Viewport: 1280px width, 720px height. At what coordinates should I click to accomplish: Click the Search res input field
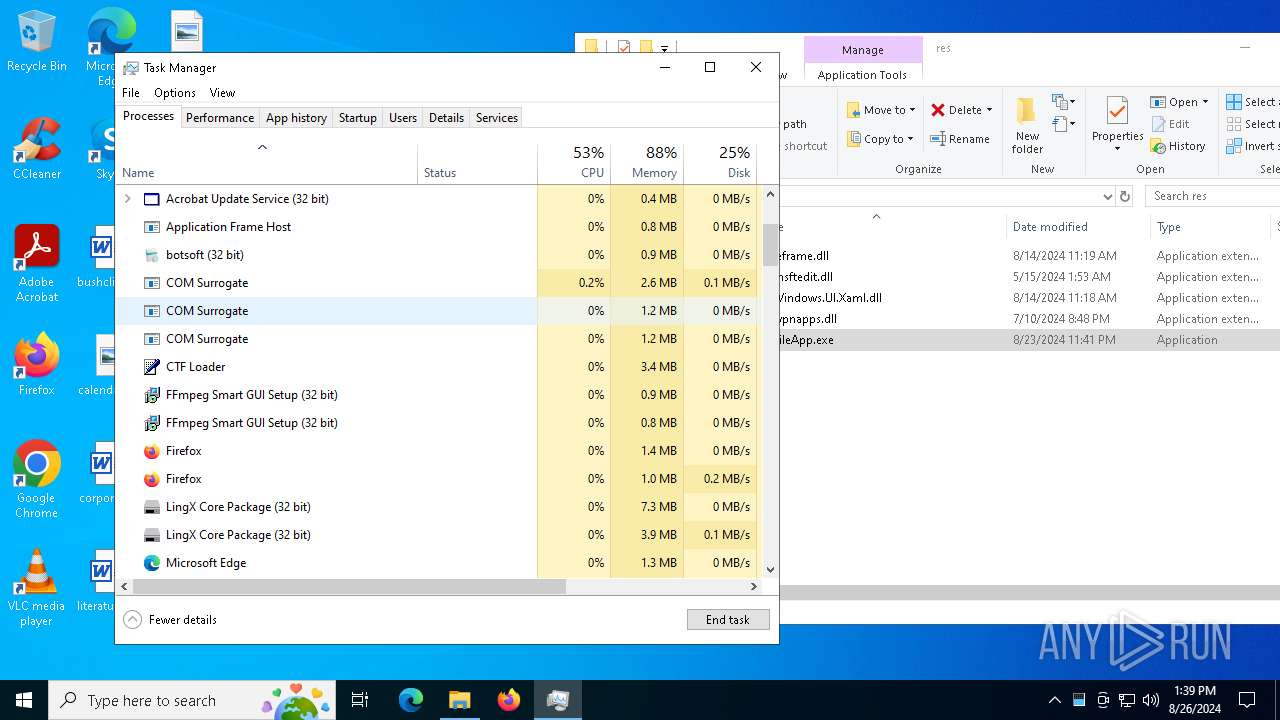click(1212, 196)
